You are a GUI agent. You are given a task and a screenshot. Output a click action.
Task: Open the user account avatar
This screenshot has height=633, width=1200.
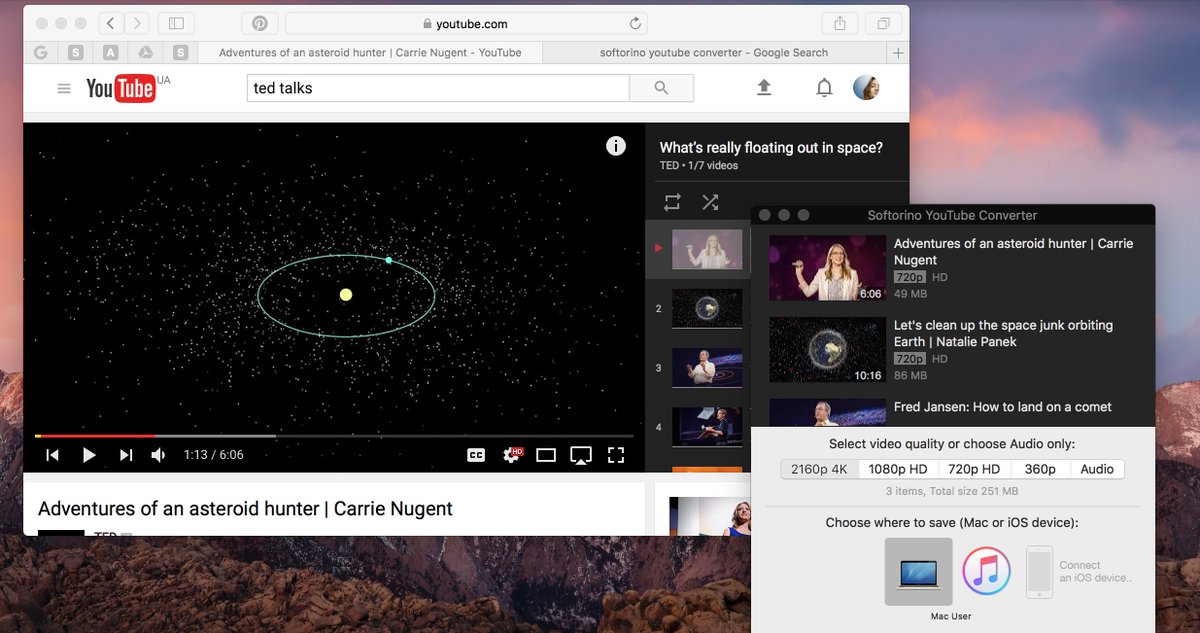pos(866,88)
